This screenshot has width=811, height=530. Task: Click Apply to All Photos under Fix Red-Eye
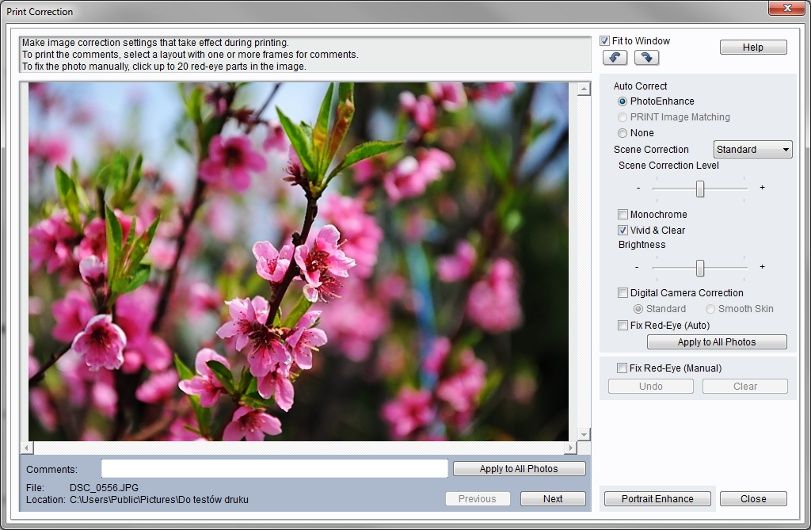coord(717,342)
